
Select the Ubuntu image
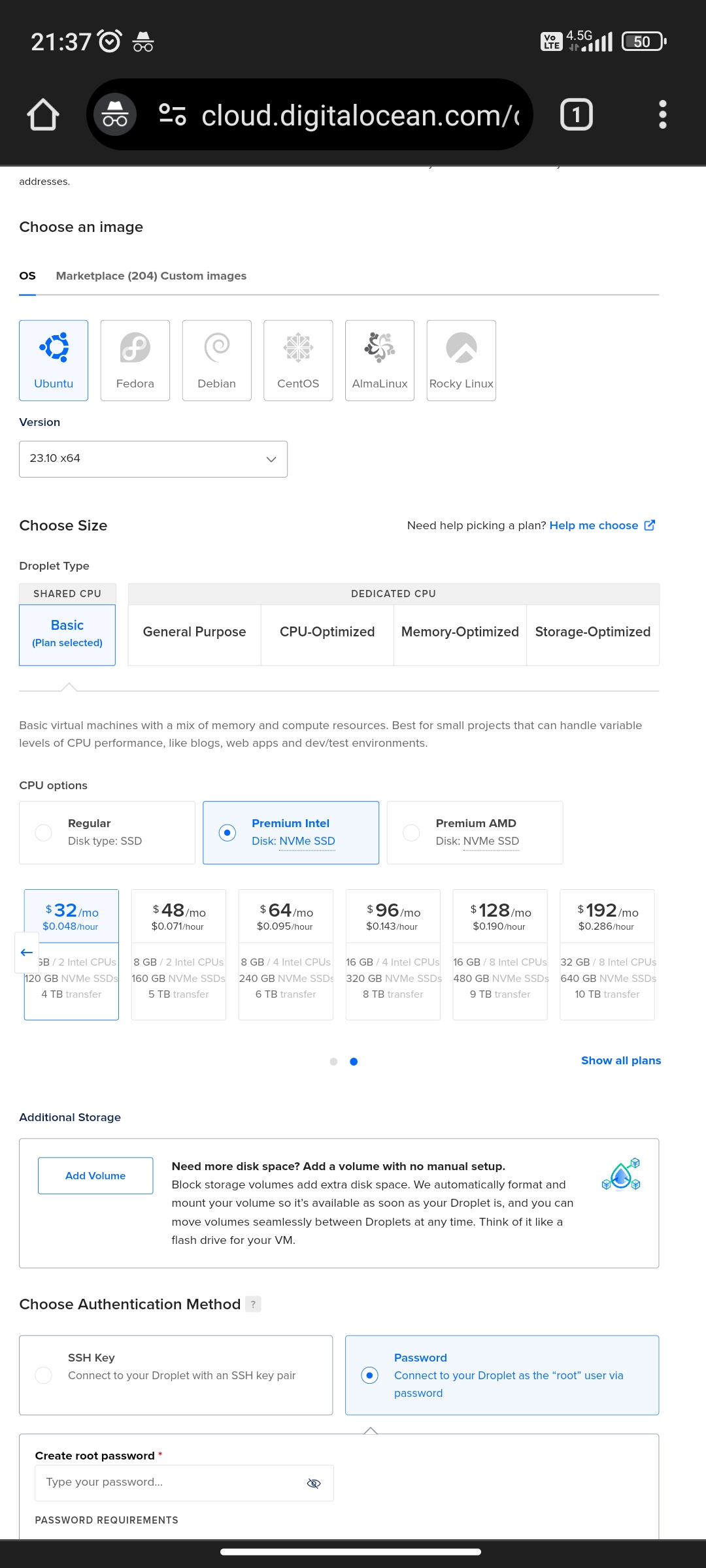click(54, 361)
